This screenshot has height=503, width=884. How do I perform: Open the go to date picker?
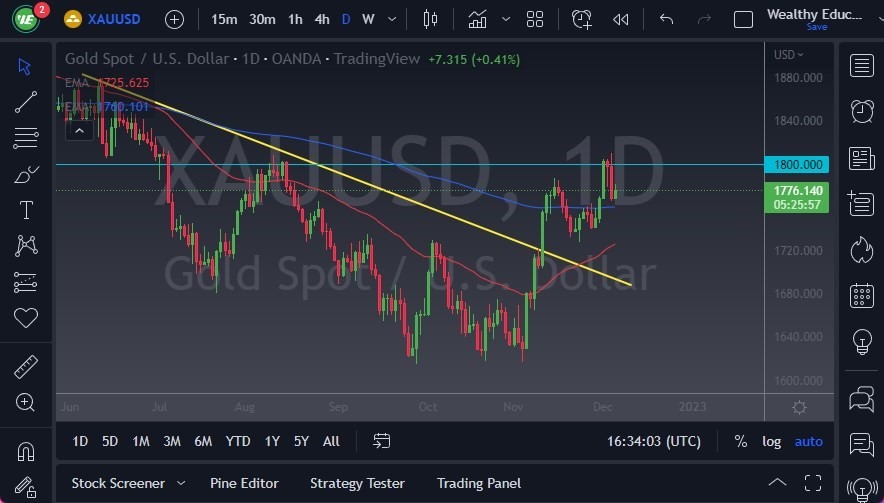click(381, 441)
